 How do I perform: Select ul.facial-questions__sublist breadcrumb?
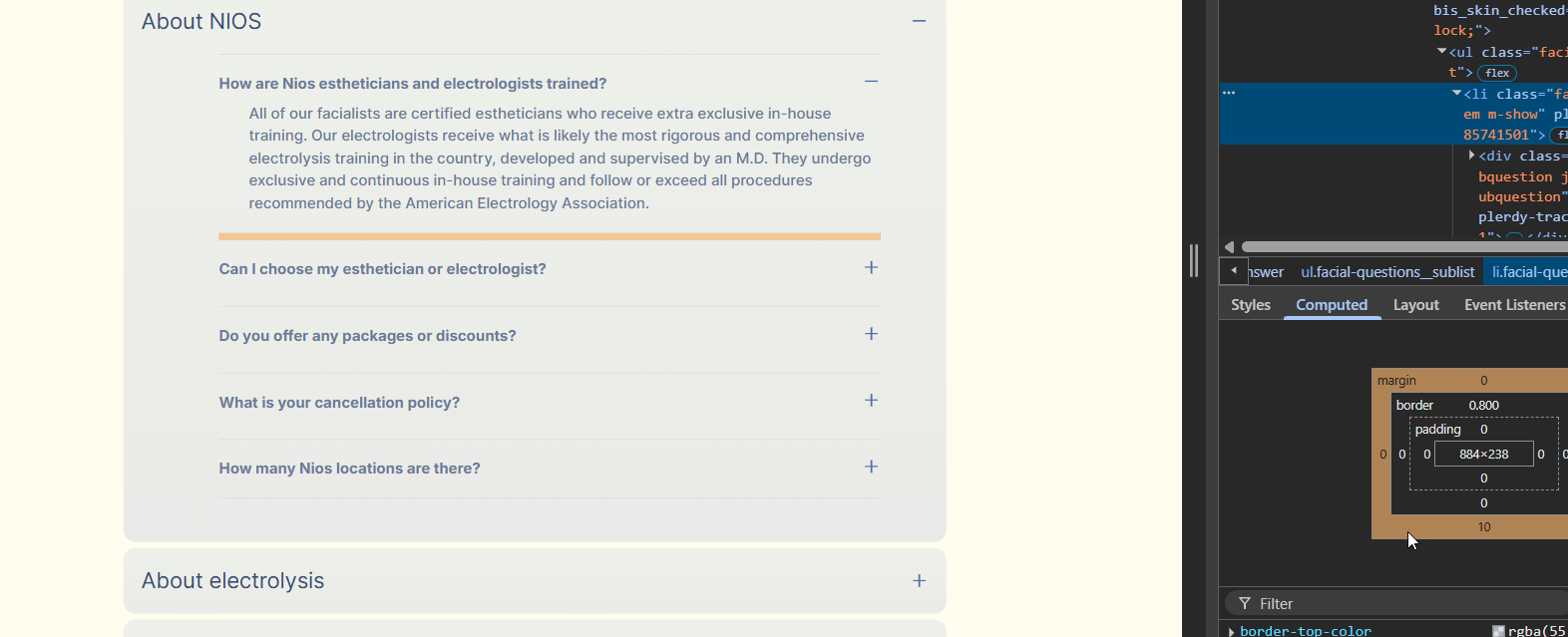1386,272
